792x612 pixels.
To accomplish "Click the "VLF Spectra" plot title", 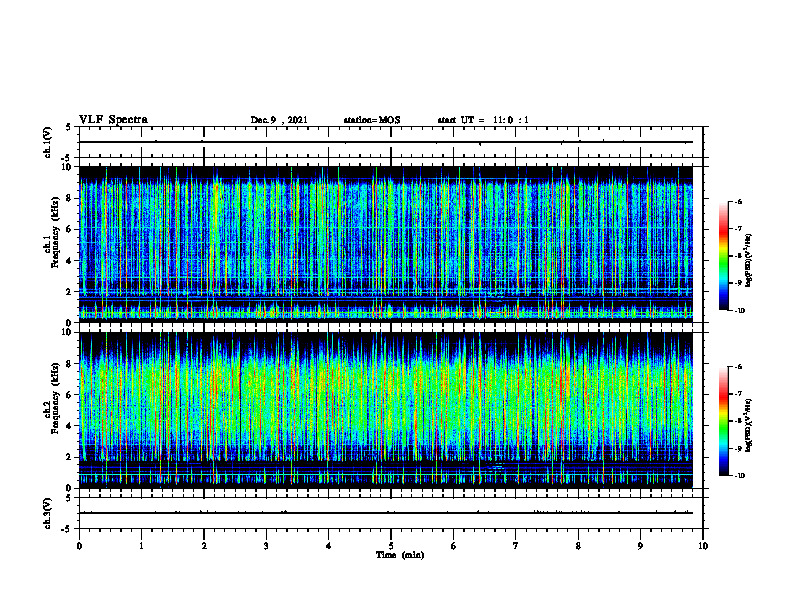I will point(113,120).
